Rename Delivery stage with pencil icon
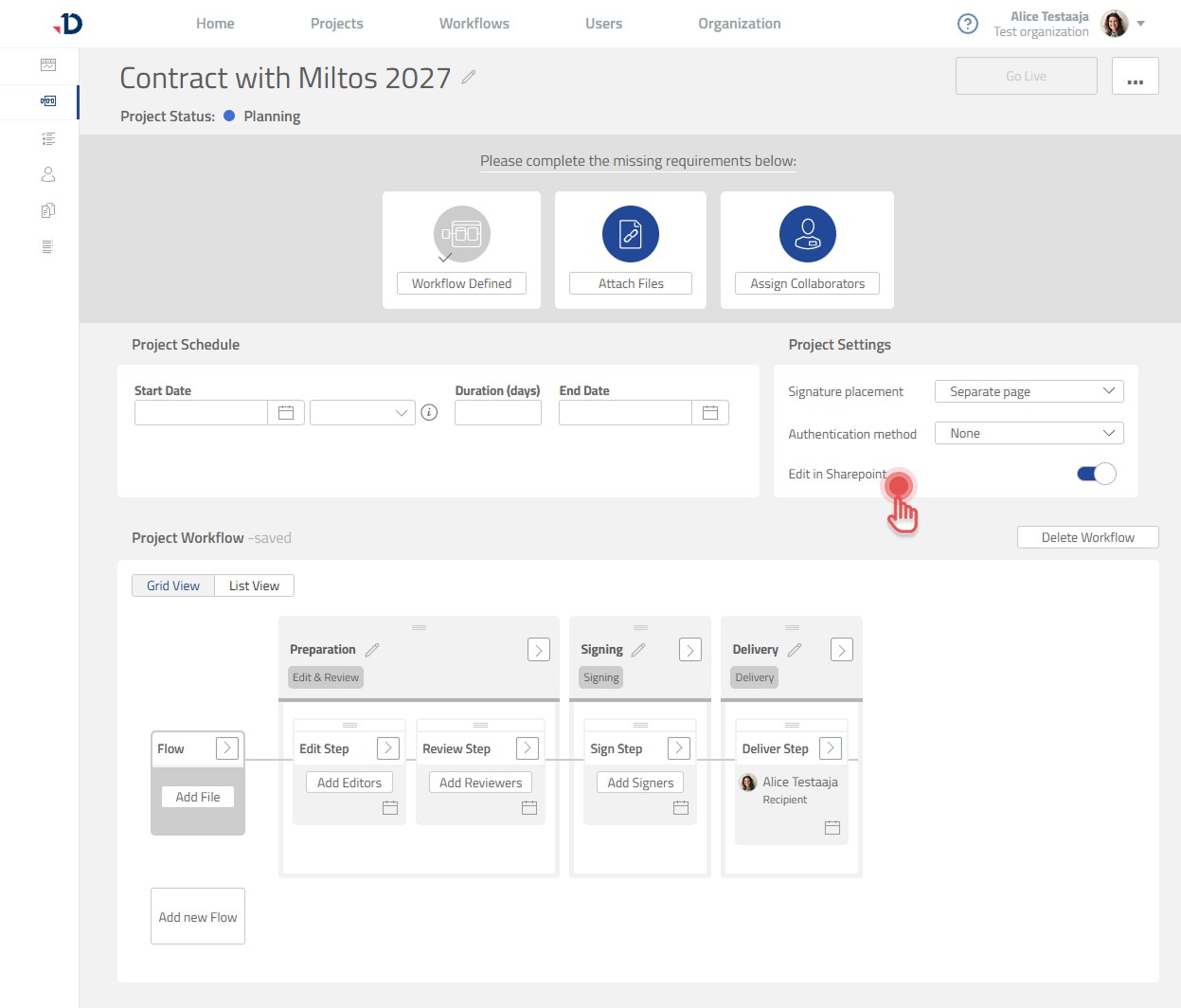The height and width of the screenshot is (1008, 1181). tap(795, 650)
